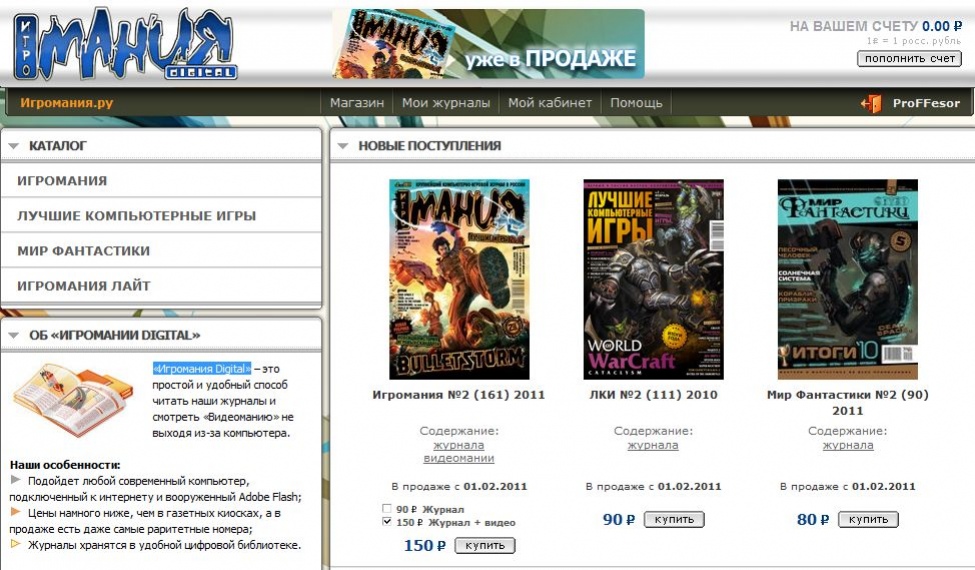Check the 90 ₽ Журнал option

(387, 508)
